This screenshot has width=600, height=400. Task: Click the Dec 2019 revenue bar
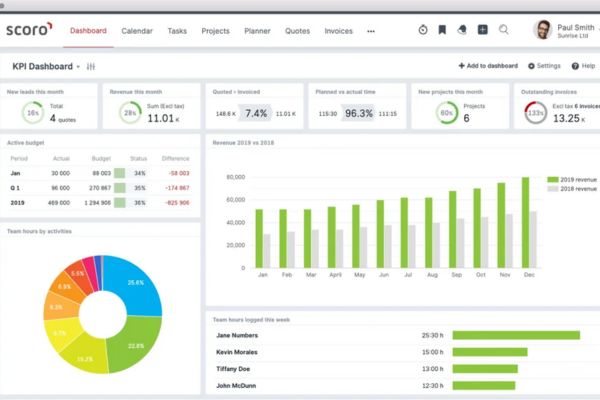point(525,222)
